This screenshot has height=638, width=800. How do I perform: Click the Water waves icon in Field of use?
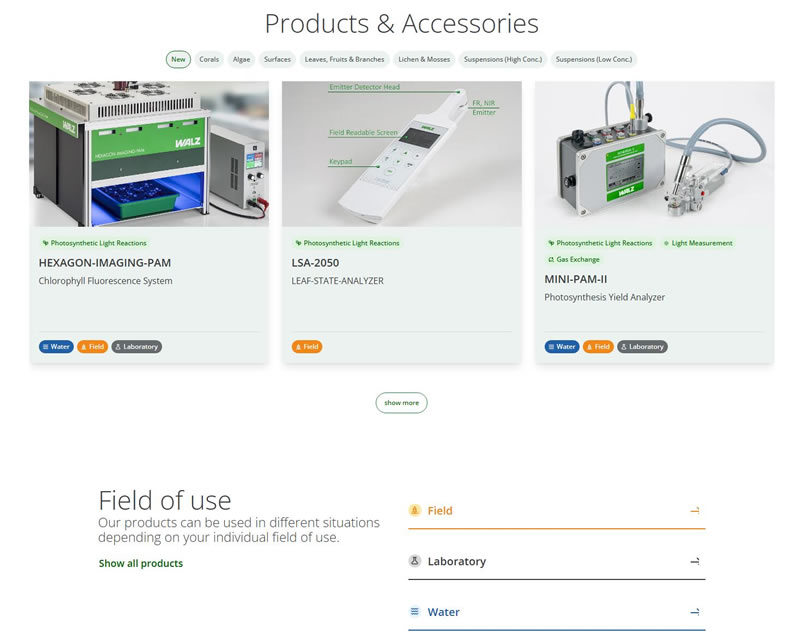pos(415,611)
